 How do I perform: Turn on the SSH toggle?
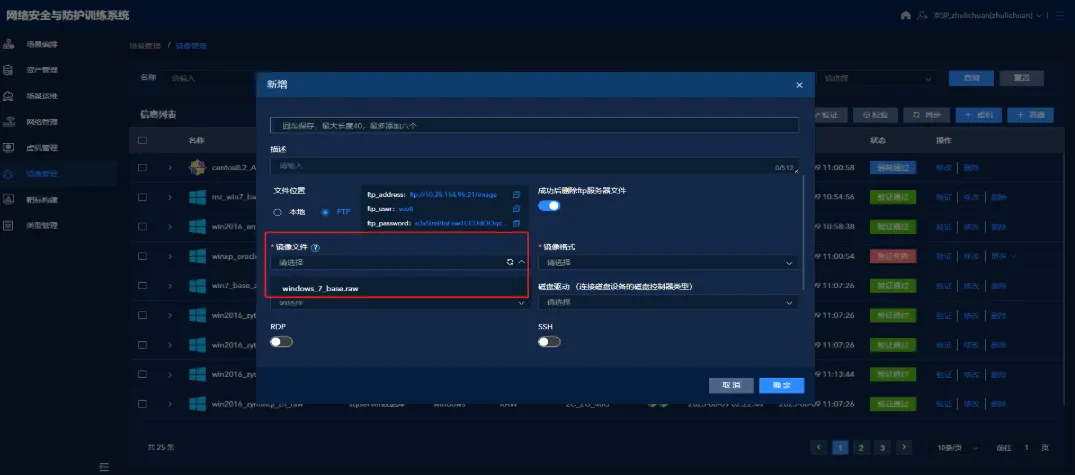549,342
